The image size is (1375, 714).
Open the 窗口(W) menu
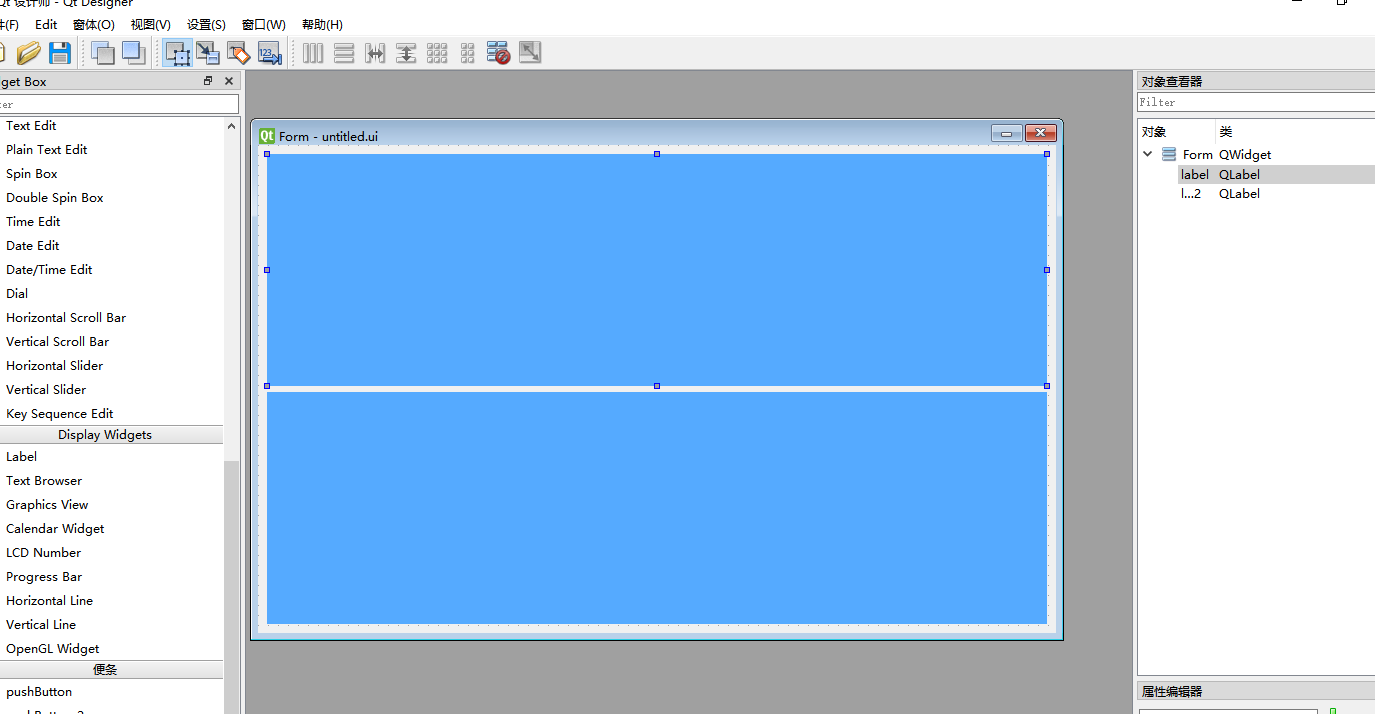(x=264, y=24)
